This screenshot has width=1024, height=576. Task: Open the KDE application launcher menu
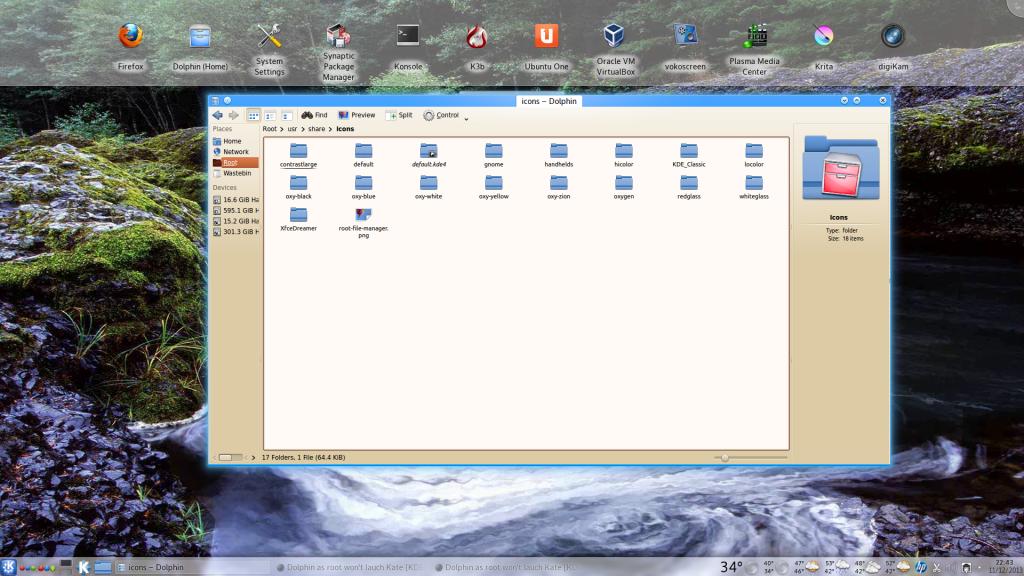pos(8,567)
